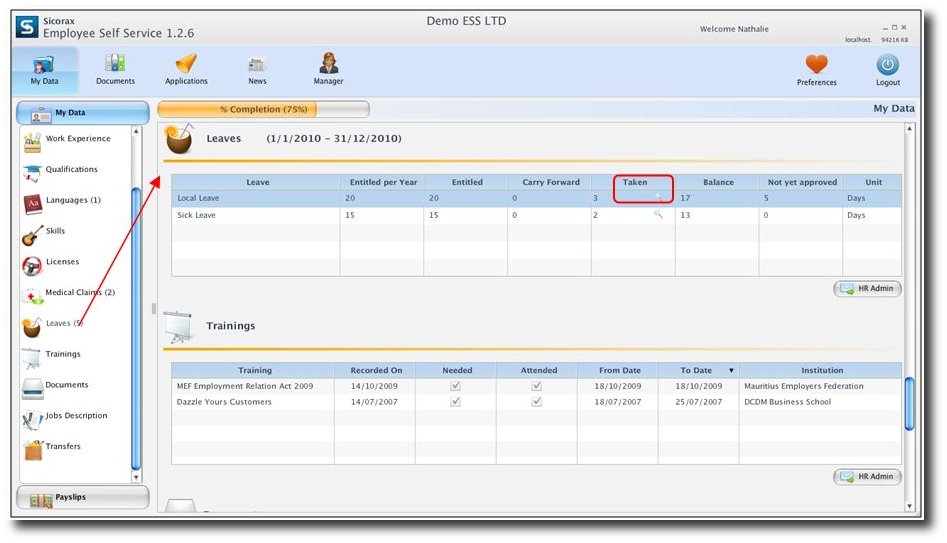Screen dimensions: 947x543
Task: Click magnifier icon in Sick Leave row
Action: click(x=658, y=215)
